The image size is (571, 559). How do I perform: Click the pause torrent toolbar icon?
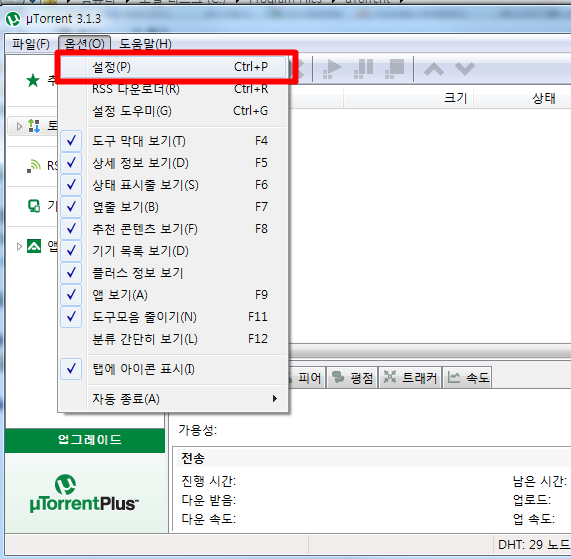(363, 68)
